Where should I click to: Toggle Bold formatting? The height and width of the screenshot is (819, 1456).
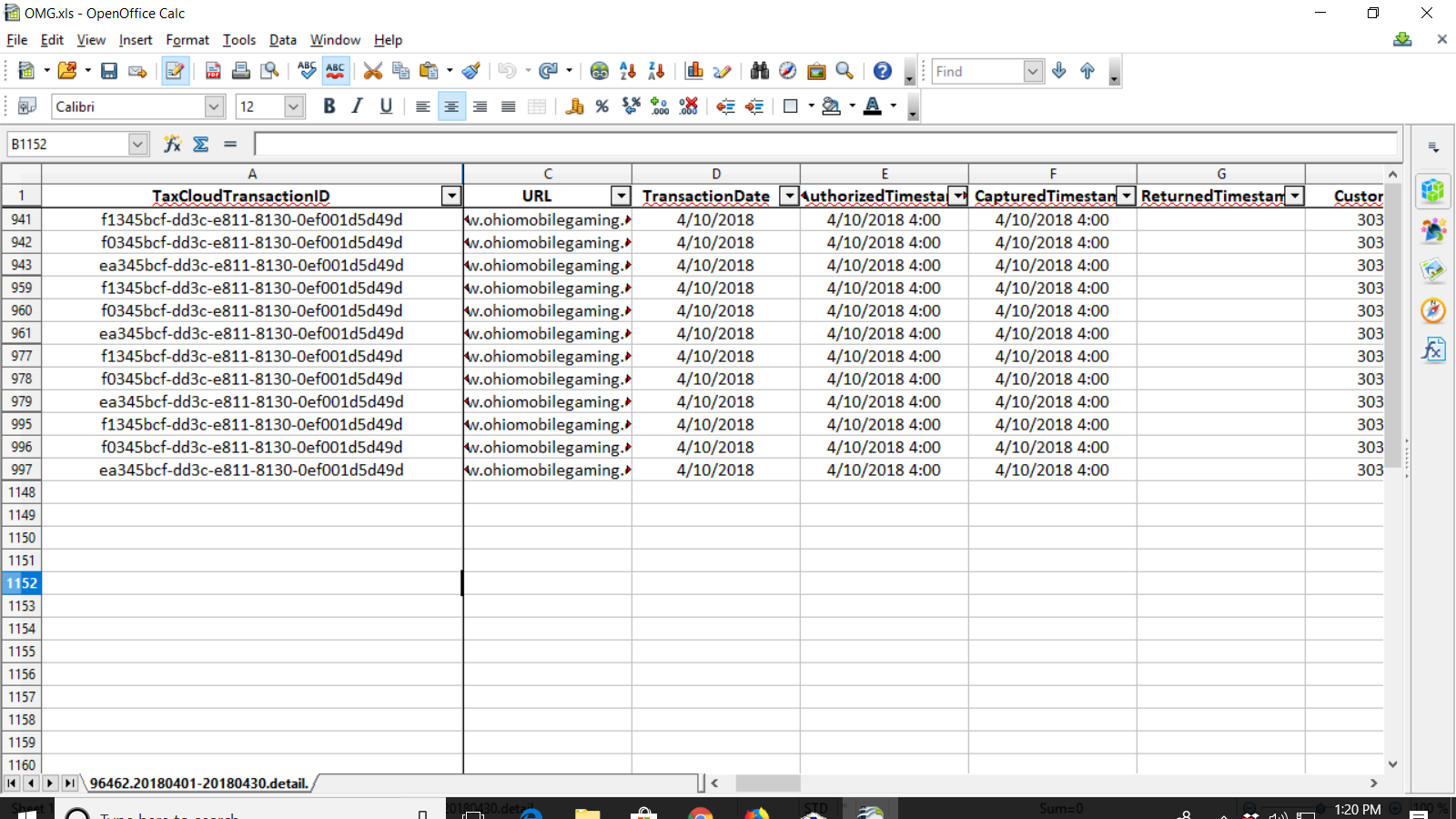[329, 106]
